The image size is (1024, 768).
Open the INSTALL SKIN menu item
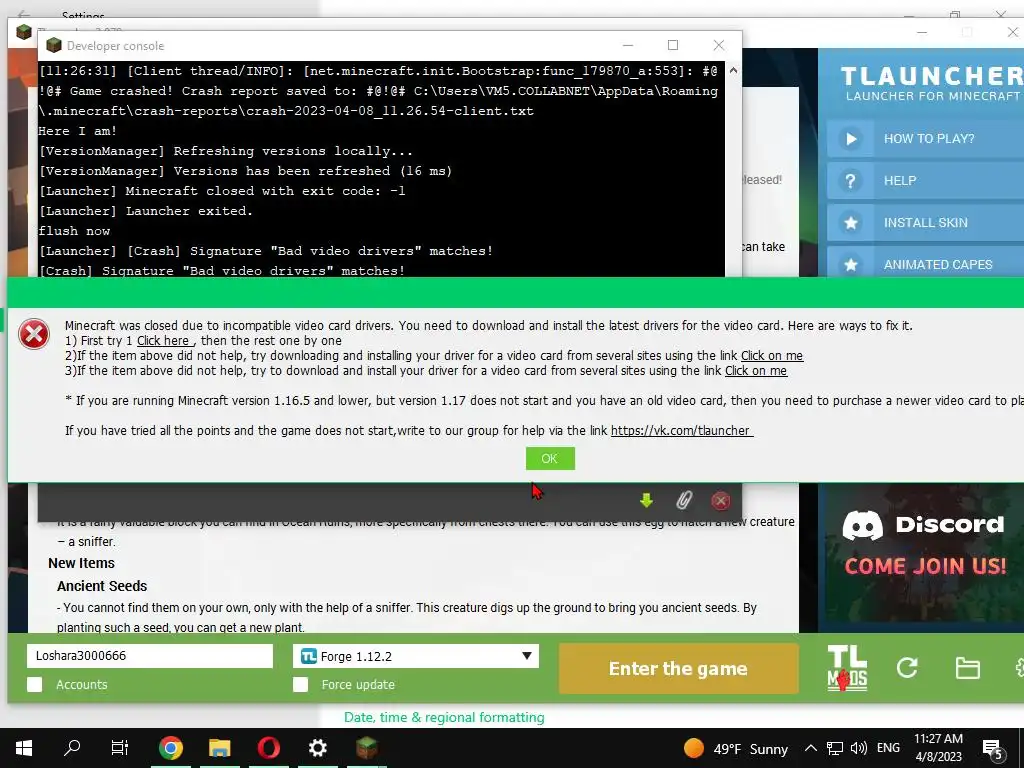(926, 223)
